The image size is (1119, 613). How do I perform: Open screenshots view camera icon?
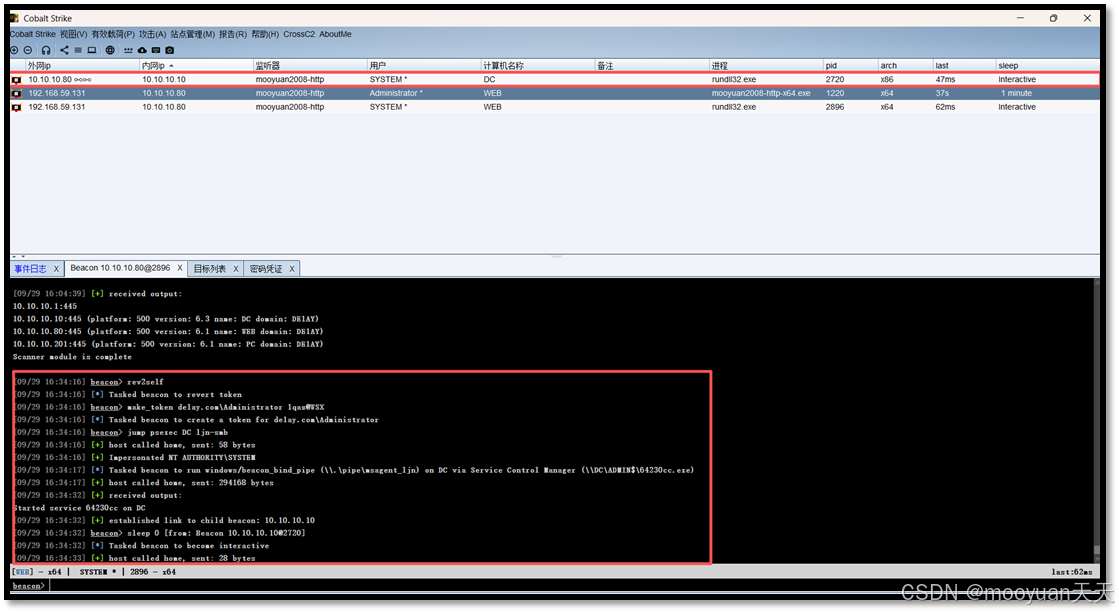(x=170, y=50)
